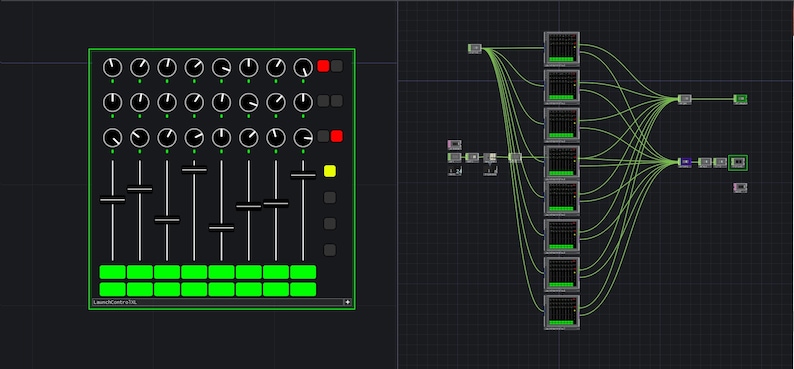Screen dimensions: 794x369
Task: Select the small source node wired to all containers
Action: (475, 49)
